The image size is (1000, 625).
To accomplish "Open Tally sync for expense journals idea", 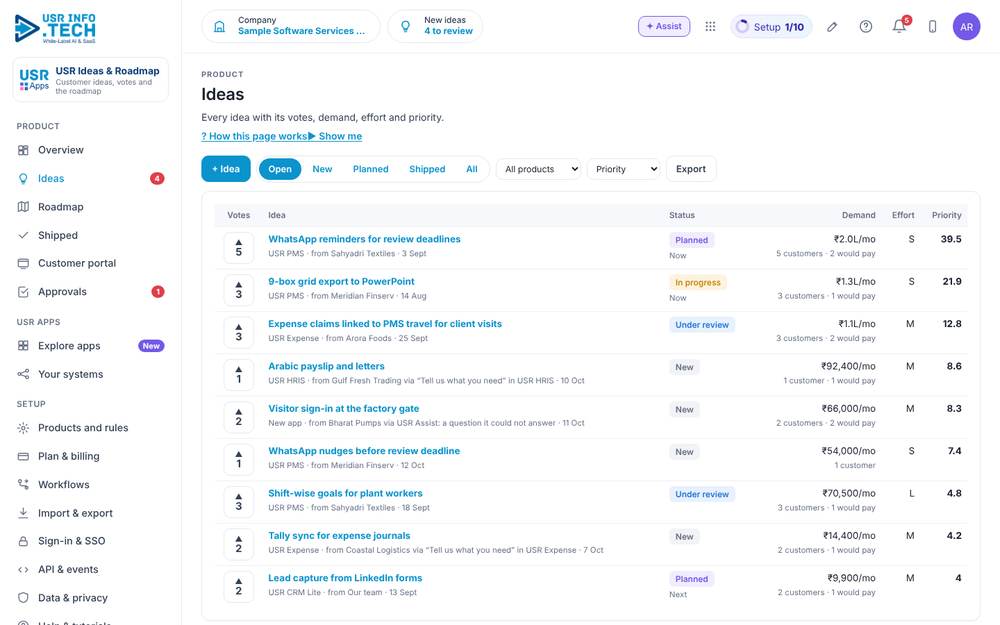I will pos(339,536).
